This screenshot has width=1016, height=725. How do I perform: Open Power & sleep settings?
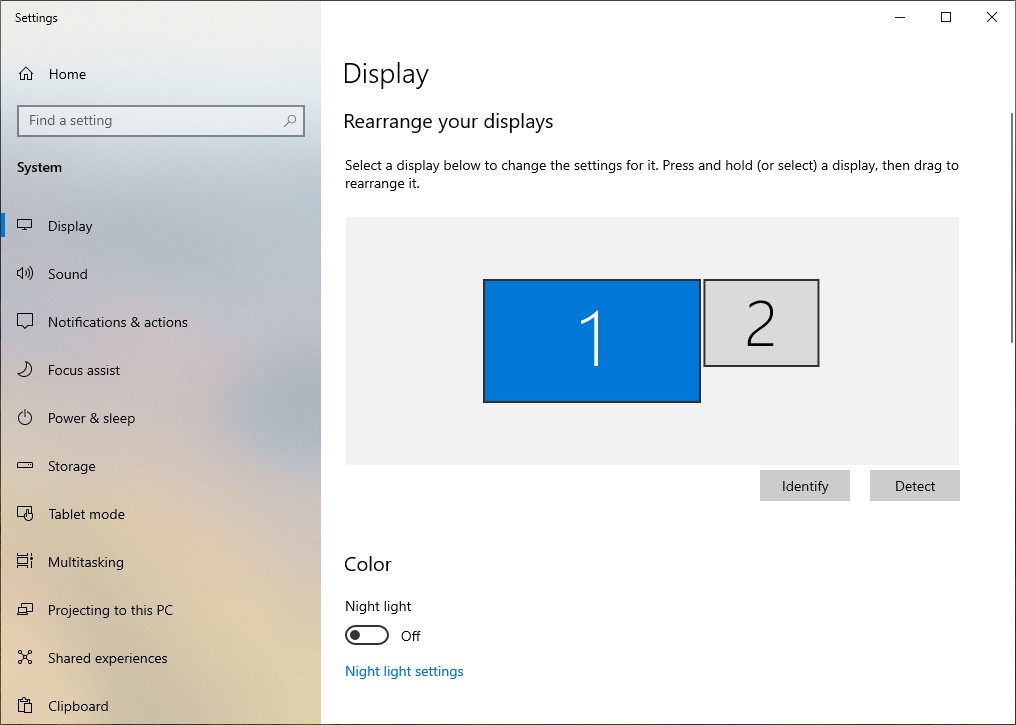pos(161,418)
